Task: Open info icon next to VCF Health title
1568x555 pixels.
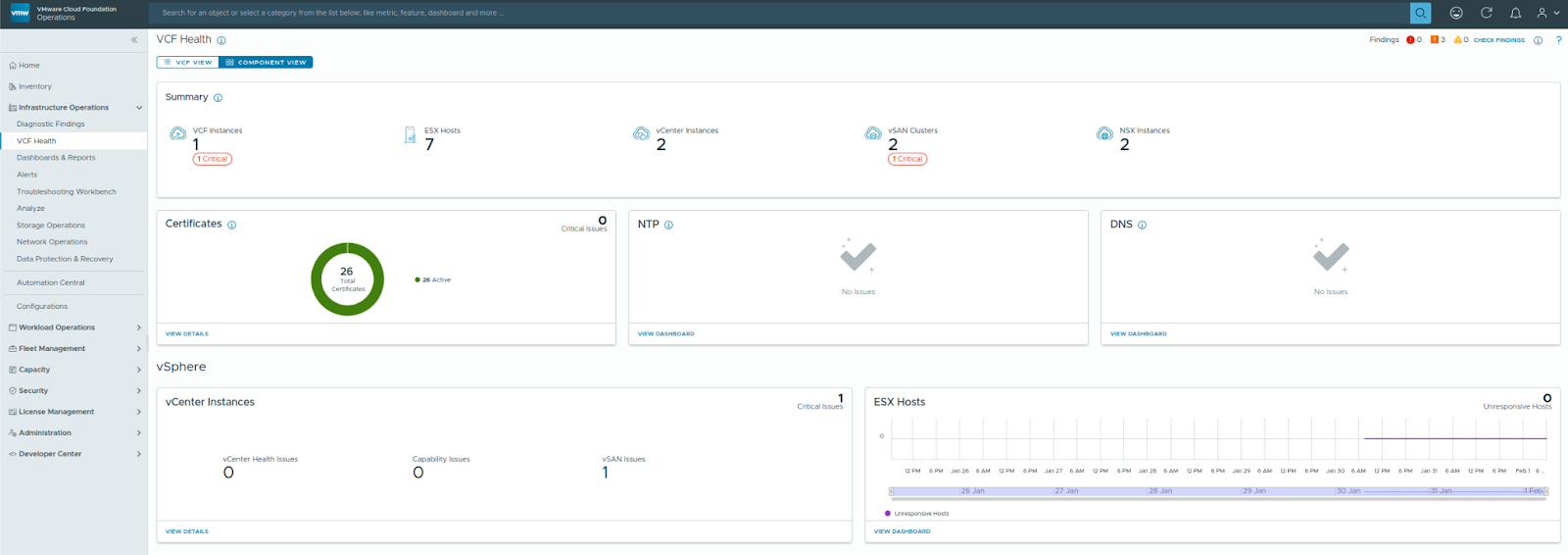Action: pos(221,40)
